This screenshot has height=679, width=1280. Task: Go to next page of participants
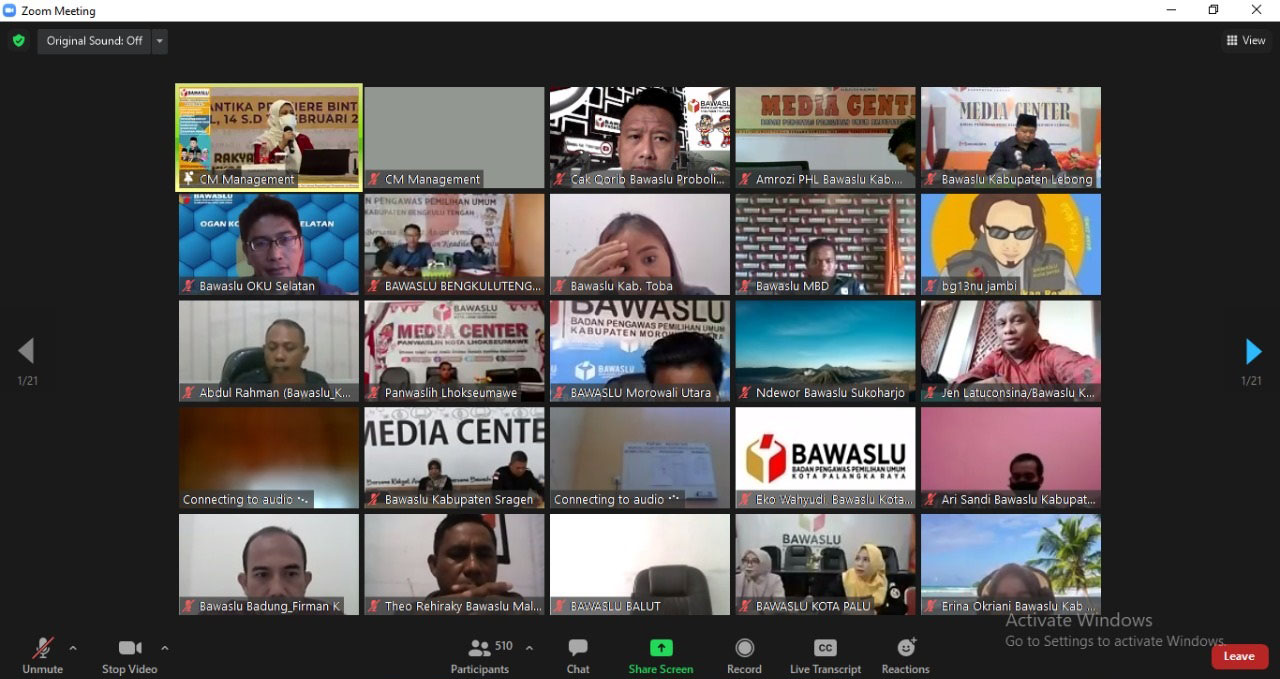[x=1253, y=351]
